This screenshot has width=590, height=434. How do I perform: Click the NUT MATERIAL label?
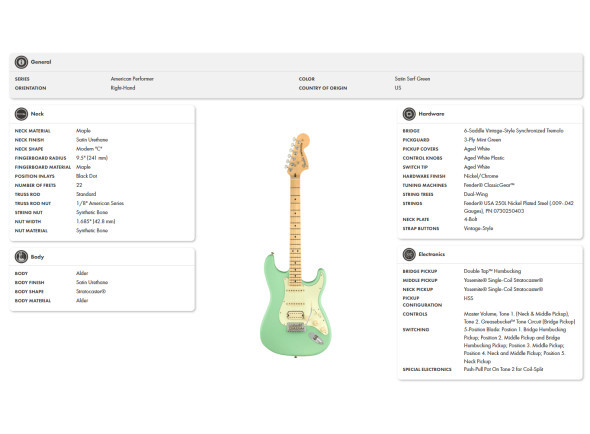[31, 231]
